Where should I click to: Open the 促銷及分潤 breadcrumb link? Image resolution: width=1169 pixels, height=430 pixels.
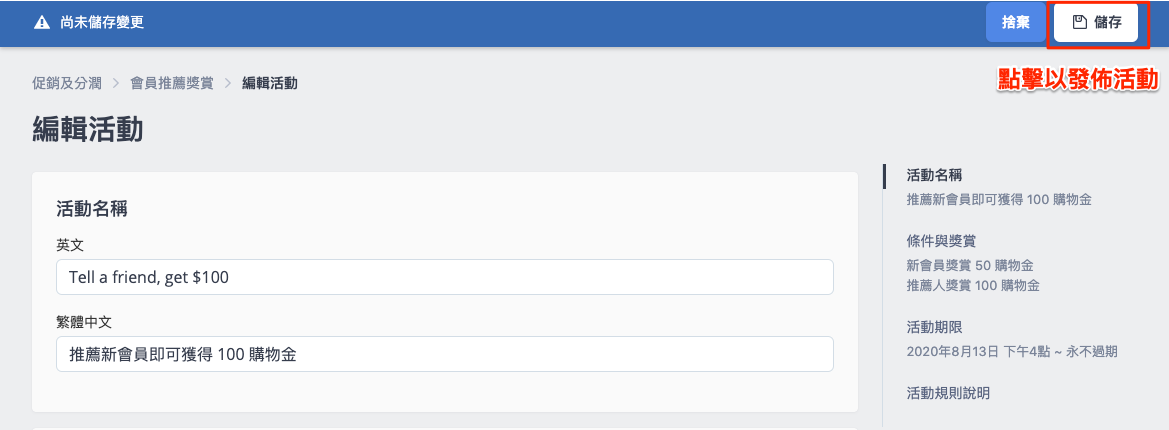coord(64,83)
